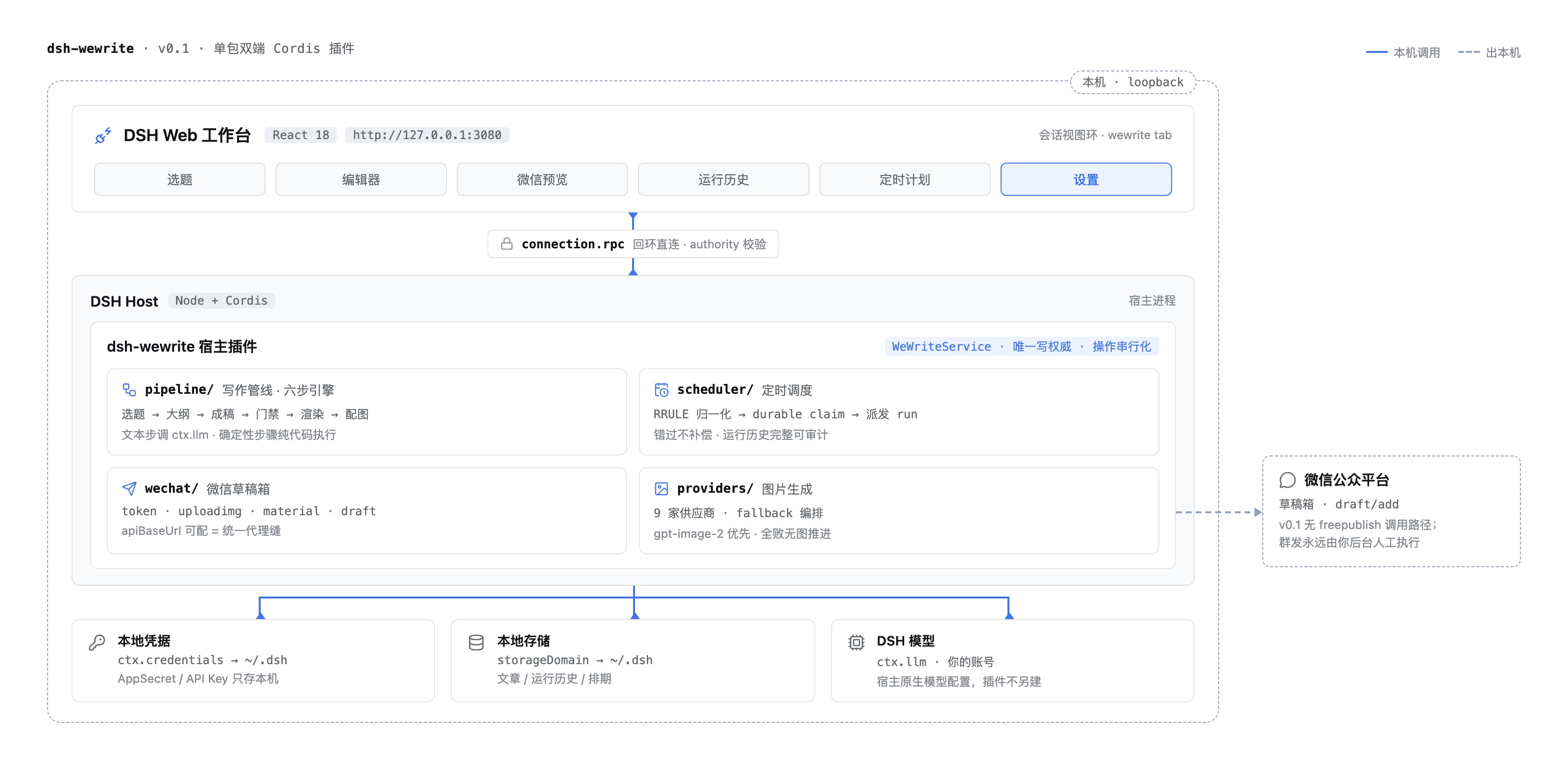Select the 设置 tab

pyautogui.click(x=1086, y=179)
